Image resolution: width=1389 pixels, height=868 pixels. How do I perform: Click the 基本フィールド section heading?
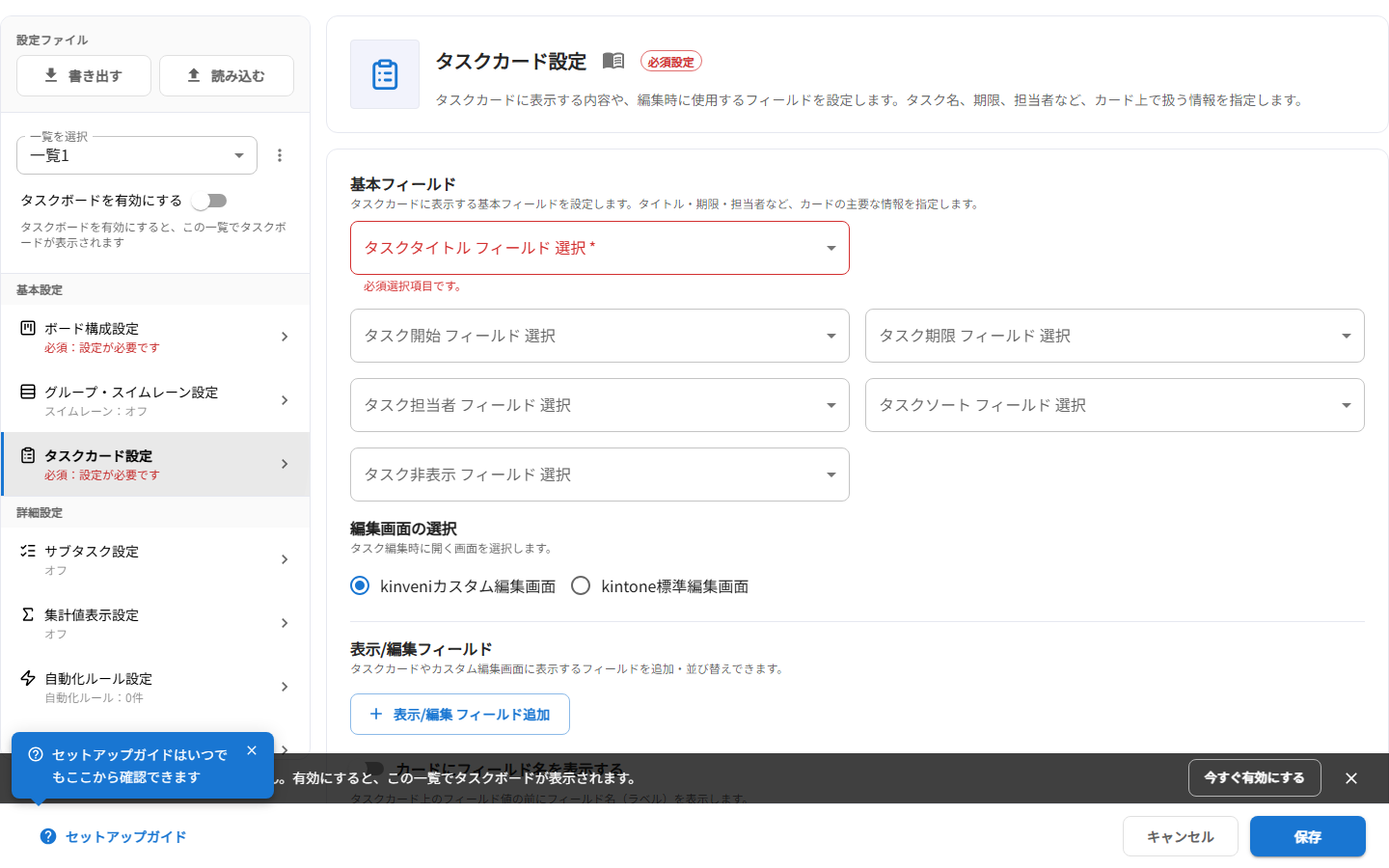[x=403, y=184]
